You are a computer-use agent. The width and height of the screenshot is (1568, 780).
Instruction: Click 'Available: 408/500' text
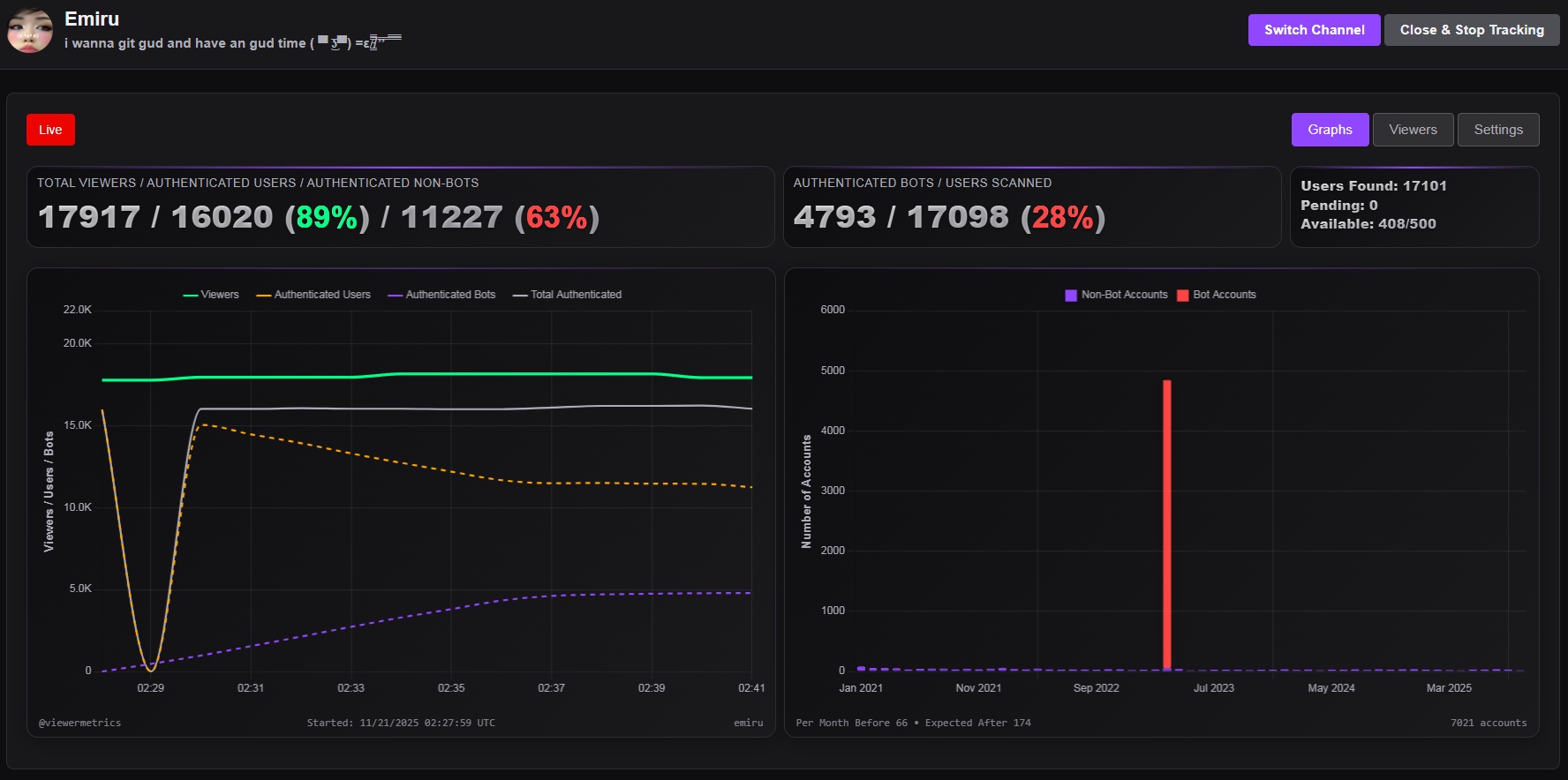(1368, 224)
